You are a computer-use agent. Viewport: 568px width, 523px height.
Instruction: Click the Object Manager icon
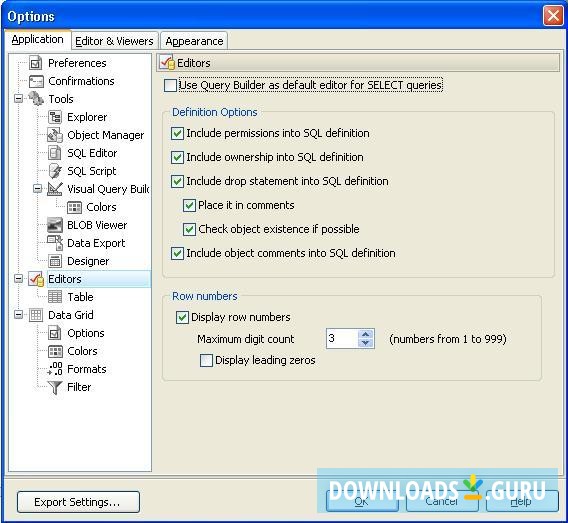(55, 135)
